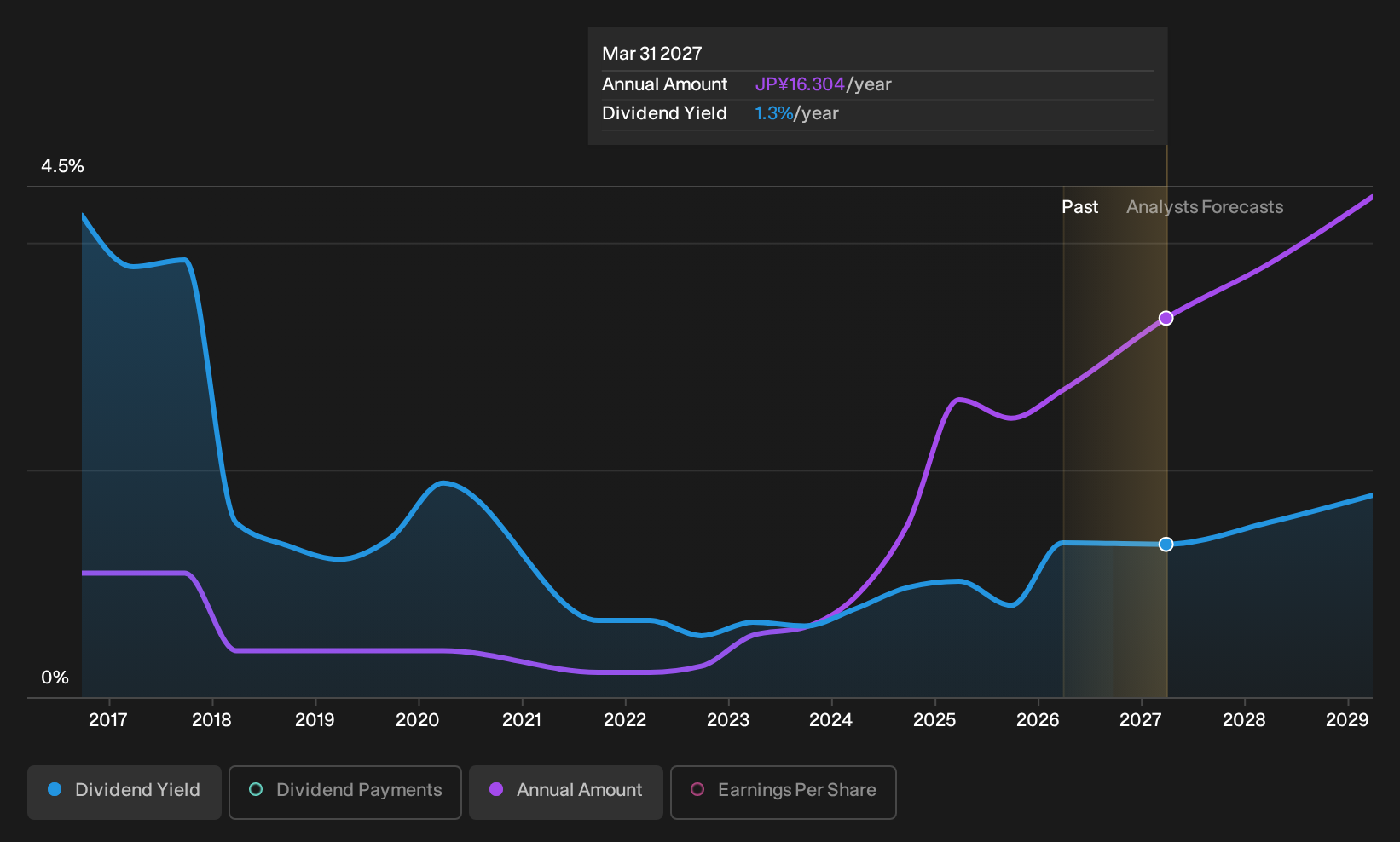The height and width of the screenshot is (842, 1400).
Task: Click the 1.3% dividend yield value in tooltip
Action: (x=774, y=113)
